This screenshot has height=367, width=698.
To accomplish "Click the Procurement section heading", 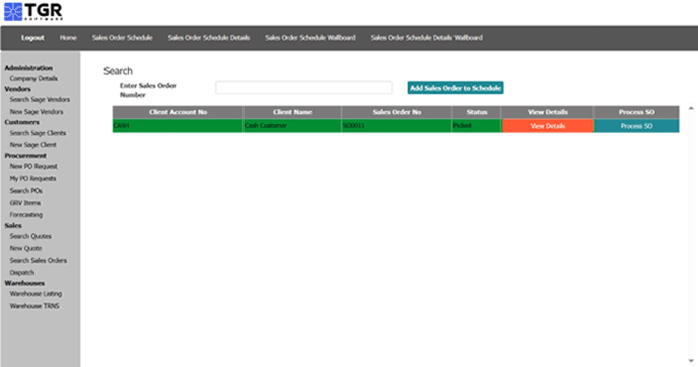I will (x=25, y=155).
